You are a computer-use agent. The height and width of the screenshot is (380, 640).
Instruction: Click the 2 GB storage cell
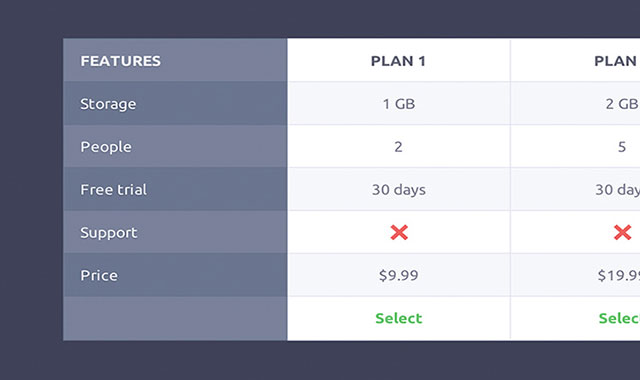(576, 104)
